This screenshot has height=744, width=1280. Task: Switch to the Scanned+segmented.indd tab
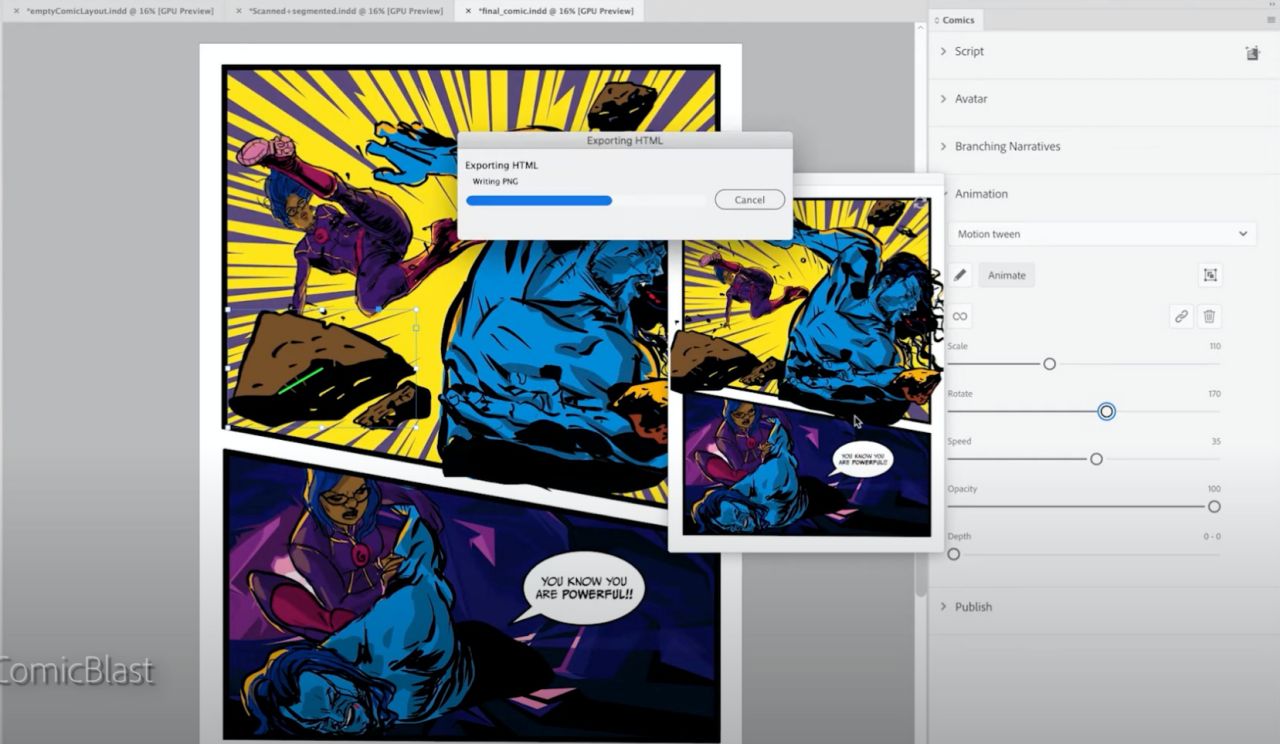345,11
